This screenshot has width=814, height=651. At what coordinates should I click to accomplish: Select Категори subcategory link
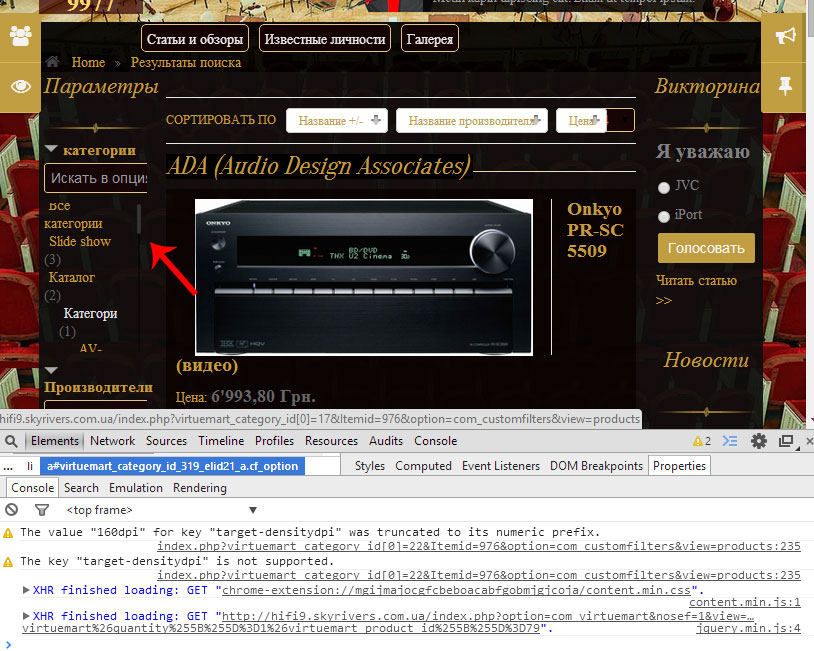pos(90,314)
